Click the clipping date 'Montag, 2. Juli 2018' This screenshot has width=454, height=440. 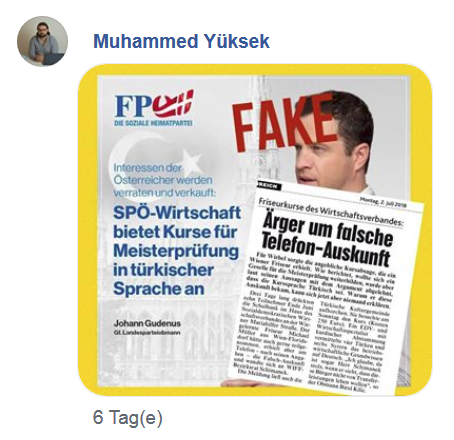[383, 203]
